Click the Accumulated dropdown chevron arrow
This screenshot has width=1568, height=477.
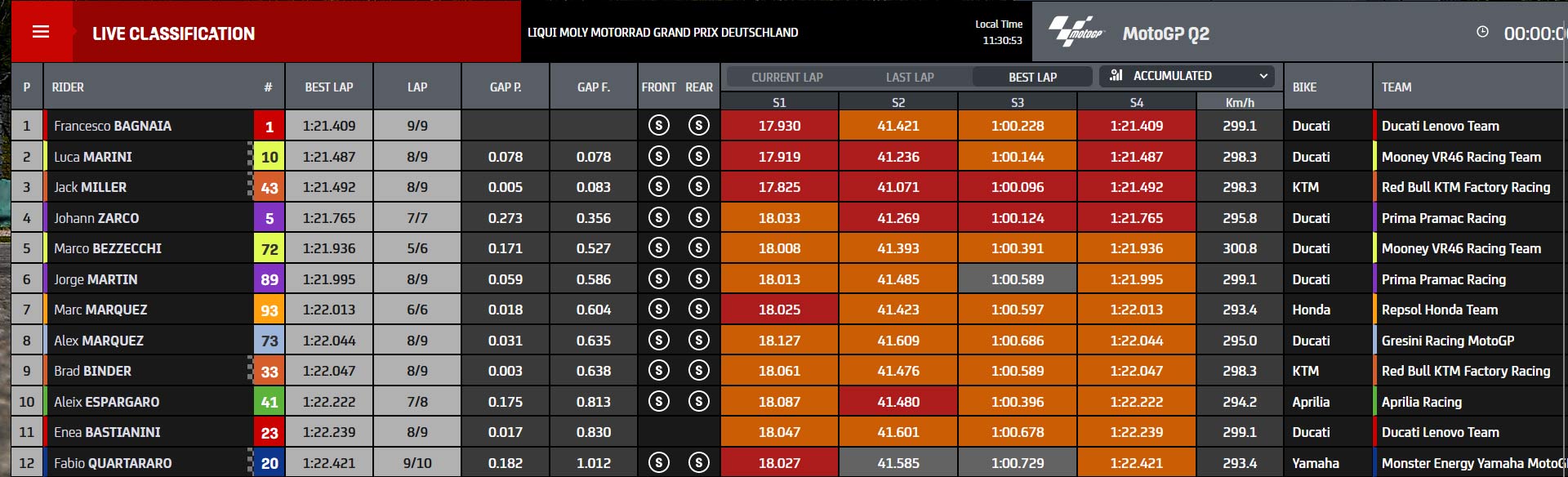[x=1263, y=76]
